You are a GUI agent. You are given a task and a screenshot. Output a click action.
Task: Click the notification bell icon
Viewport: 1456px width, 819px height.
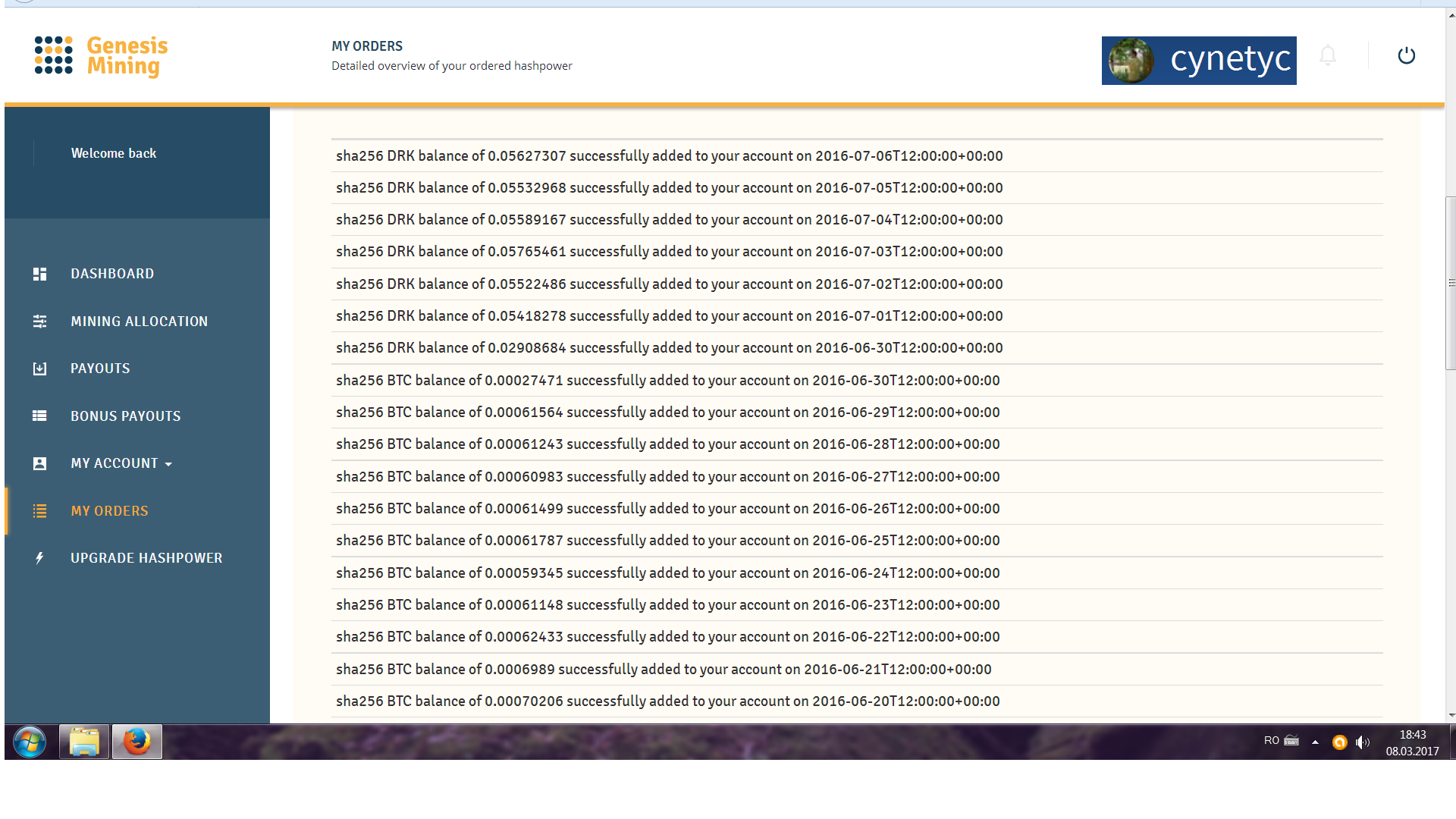(1327, 55)
